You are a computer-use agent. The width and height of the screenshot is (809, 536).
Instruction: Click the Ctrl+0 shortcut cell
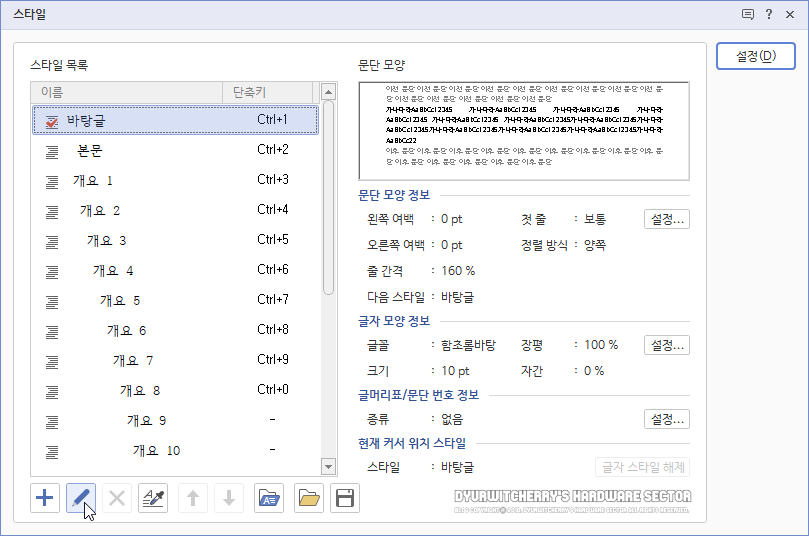tap(272, 389)
